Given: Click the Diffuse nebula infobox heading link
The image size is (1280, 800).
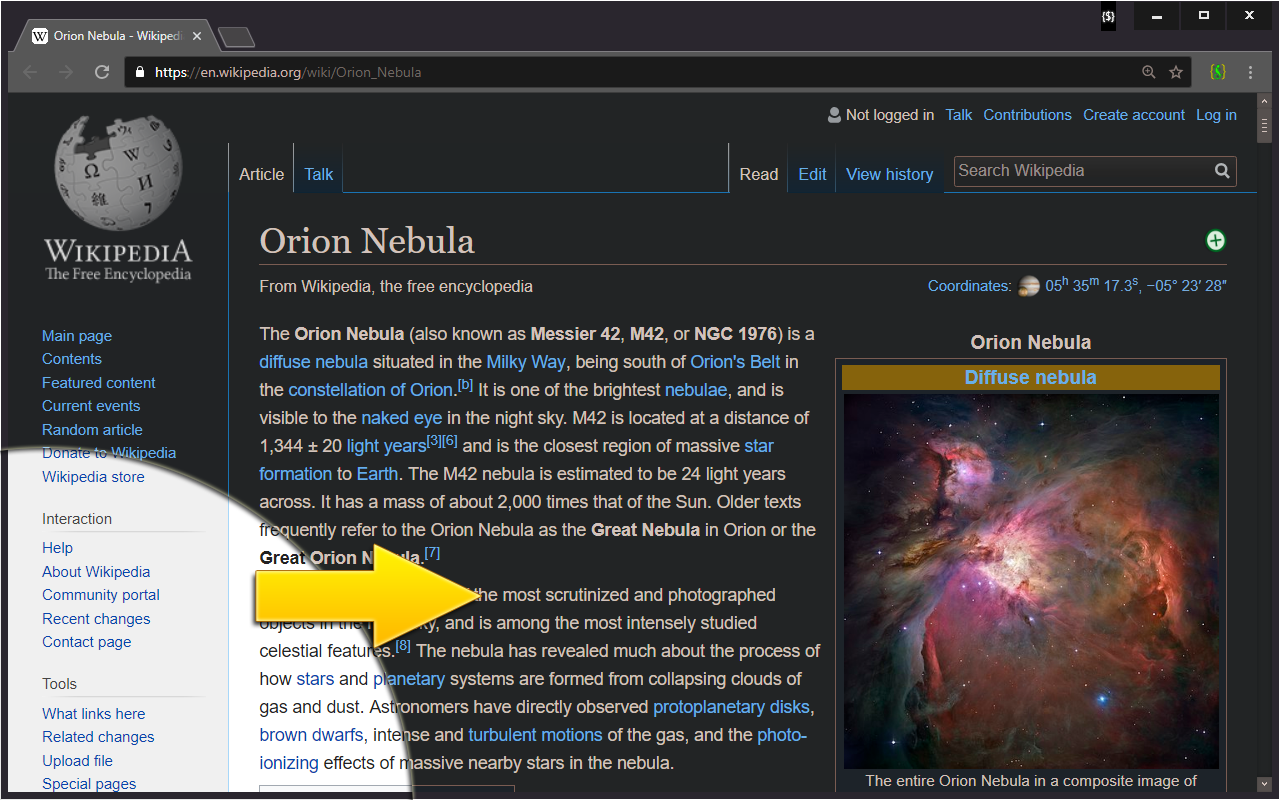Looking at the screenshot, I should (1030, 378).
